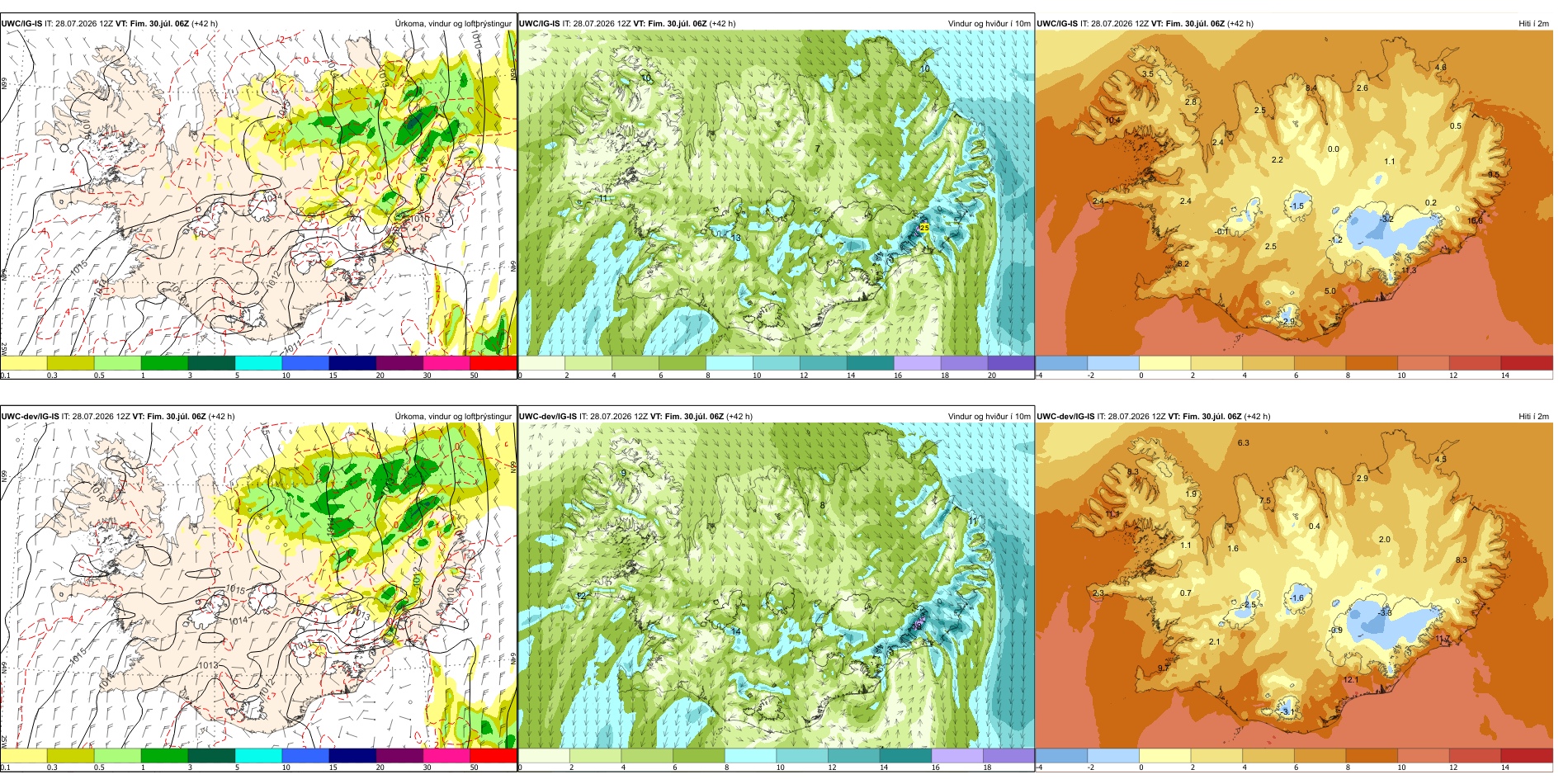Click the 8.2 value on UWC/IG-IS temperature map
The width and height of the screenshot is (1568, 784).
coord(1183,264)
